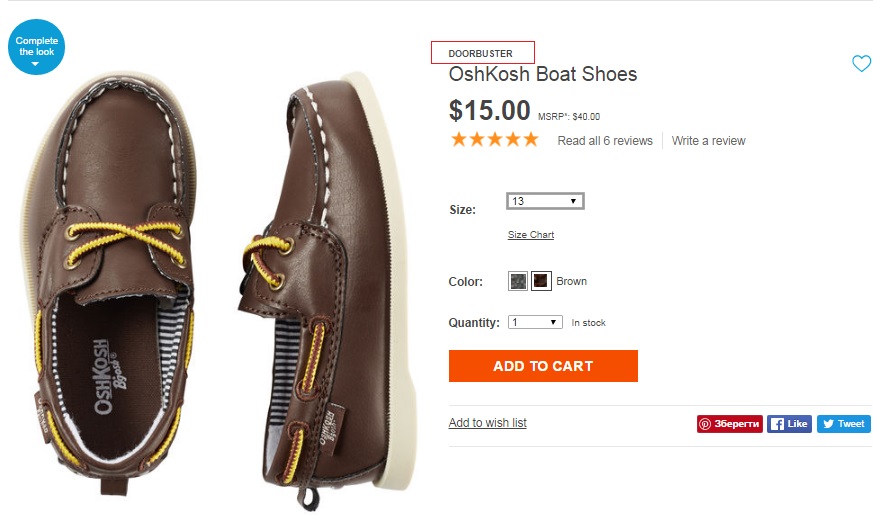Expand the Quantity dropdown
Image resolution: width=873 pixels, height=515 pixels.
pos(536,323)
